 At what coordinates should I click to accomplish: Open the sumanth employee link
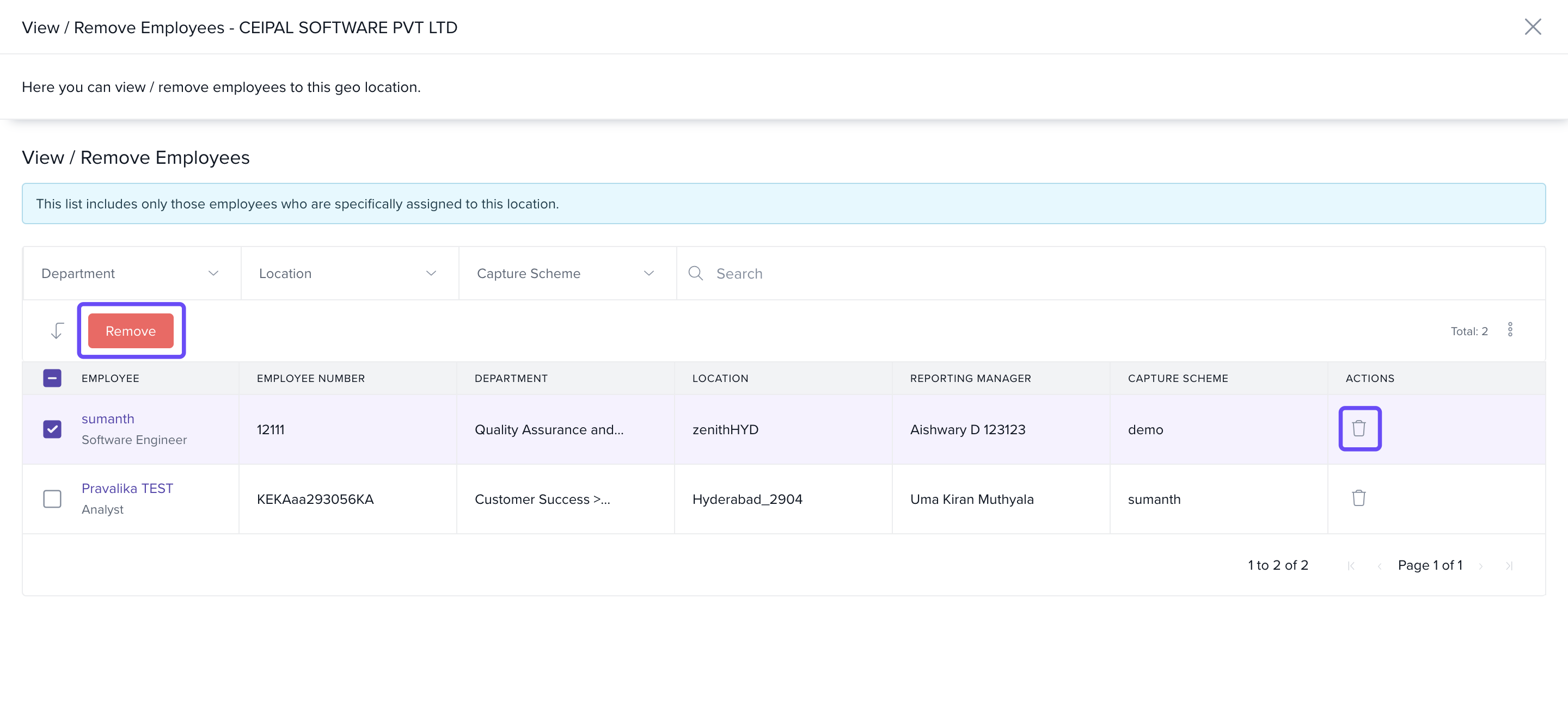click(108, 418)
